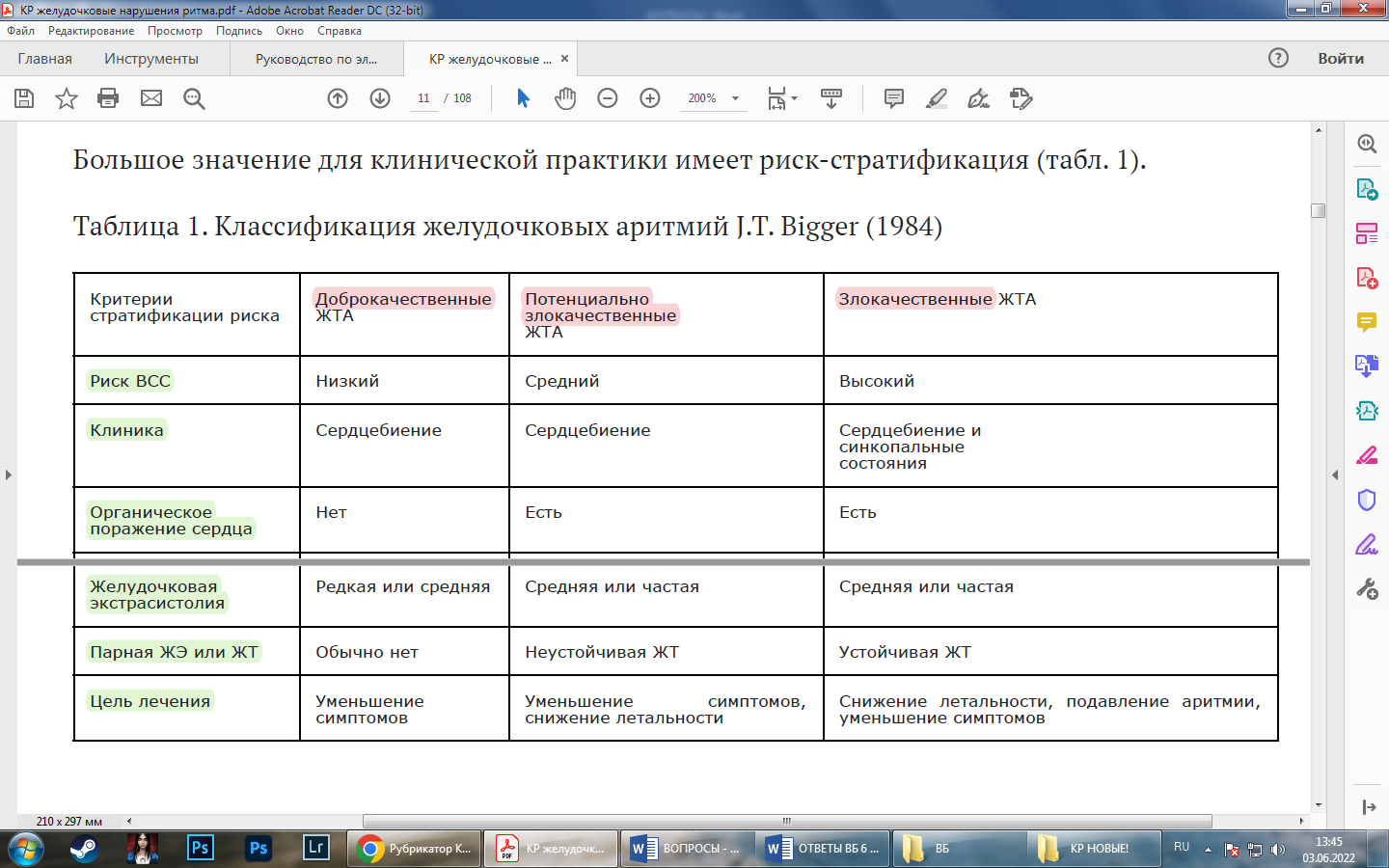Open Lightroom from the taskbar
This screenshot has height=868, width=1389.
[x=315, y=849]
